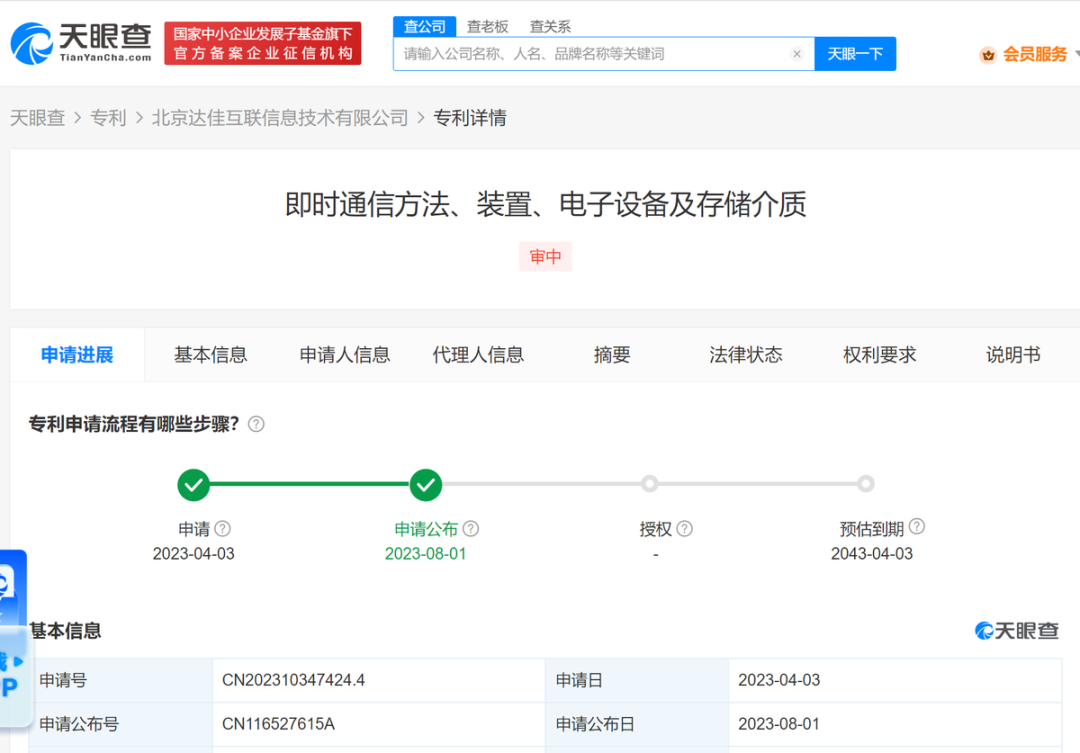The height and width of the screenshot is (753, 1080).
Task: Open the 法律状态 tab
Action: click(745, 354)
